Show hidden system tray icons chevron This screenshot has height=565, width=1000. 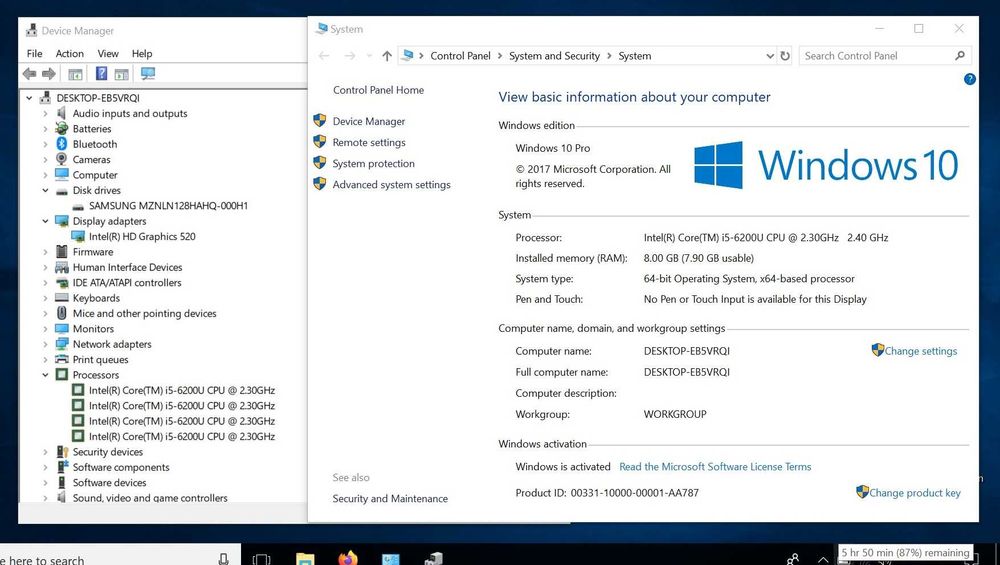(823, 560)
